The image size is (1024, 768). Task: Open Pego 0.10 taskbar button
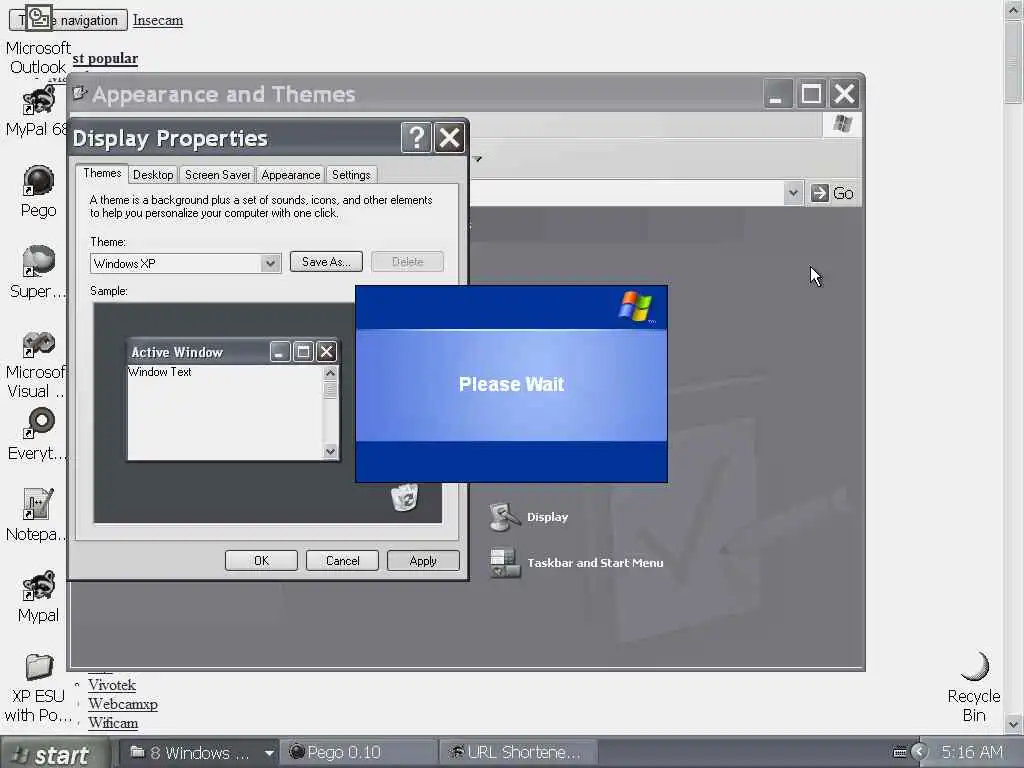pyautogui.click(x=358, y=753)
